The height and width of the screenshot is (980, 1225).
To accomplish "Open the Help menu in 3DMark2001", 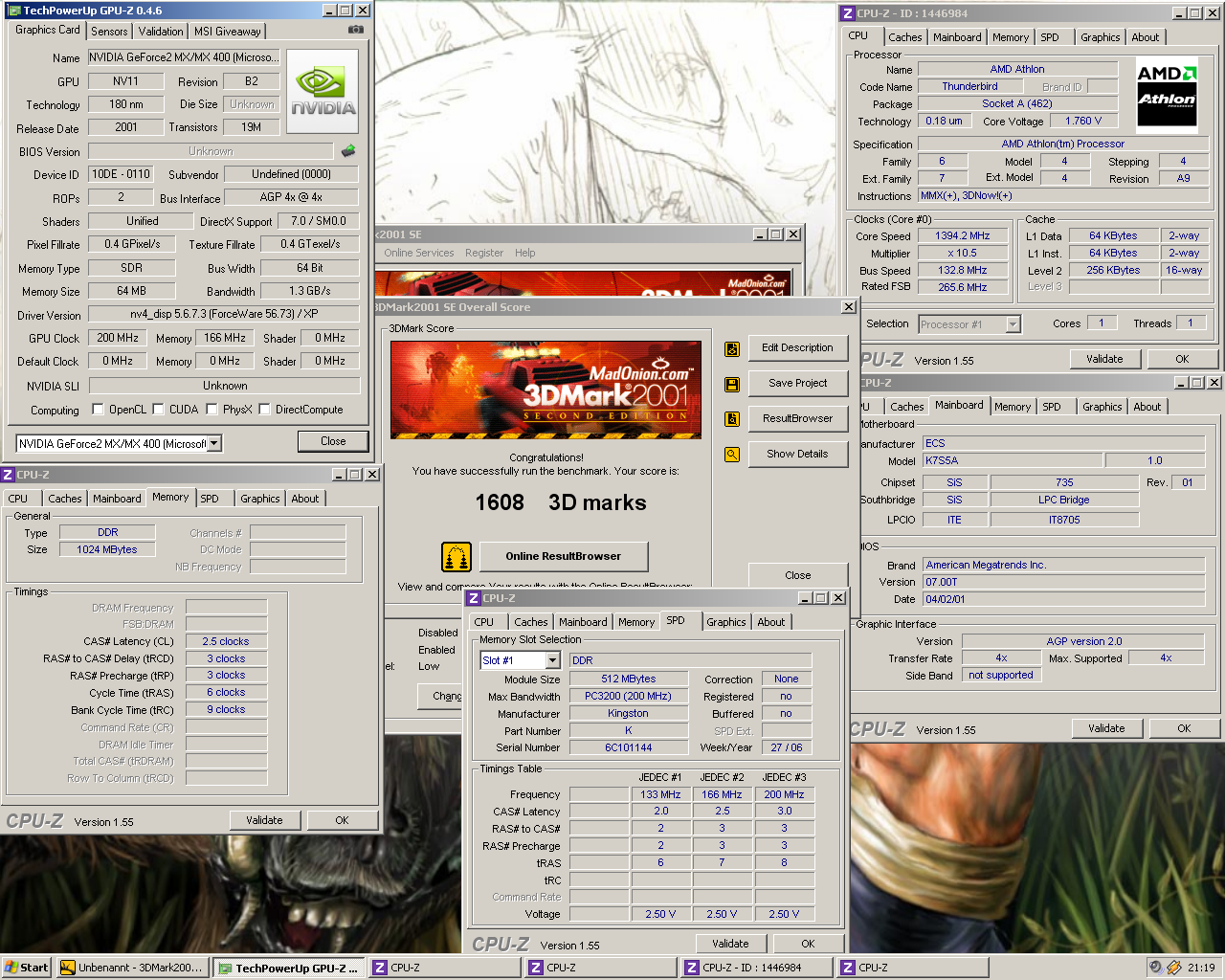I will tap(525, 253).
